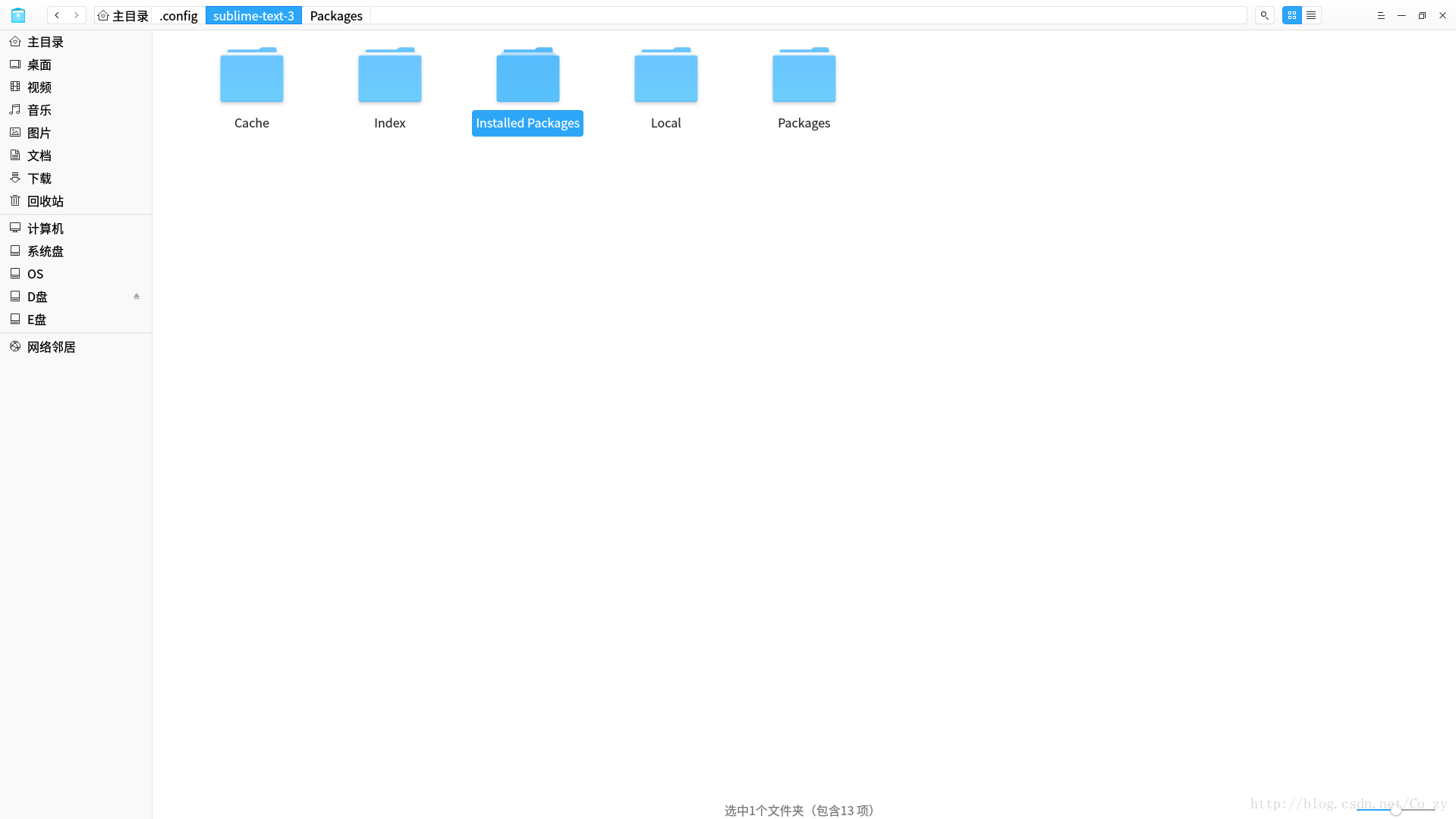
Task: Go forward with the right arrow
Action: 76,15
